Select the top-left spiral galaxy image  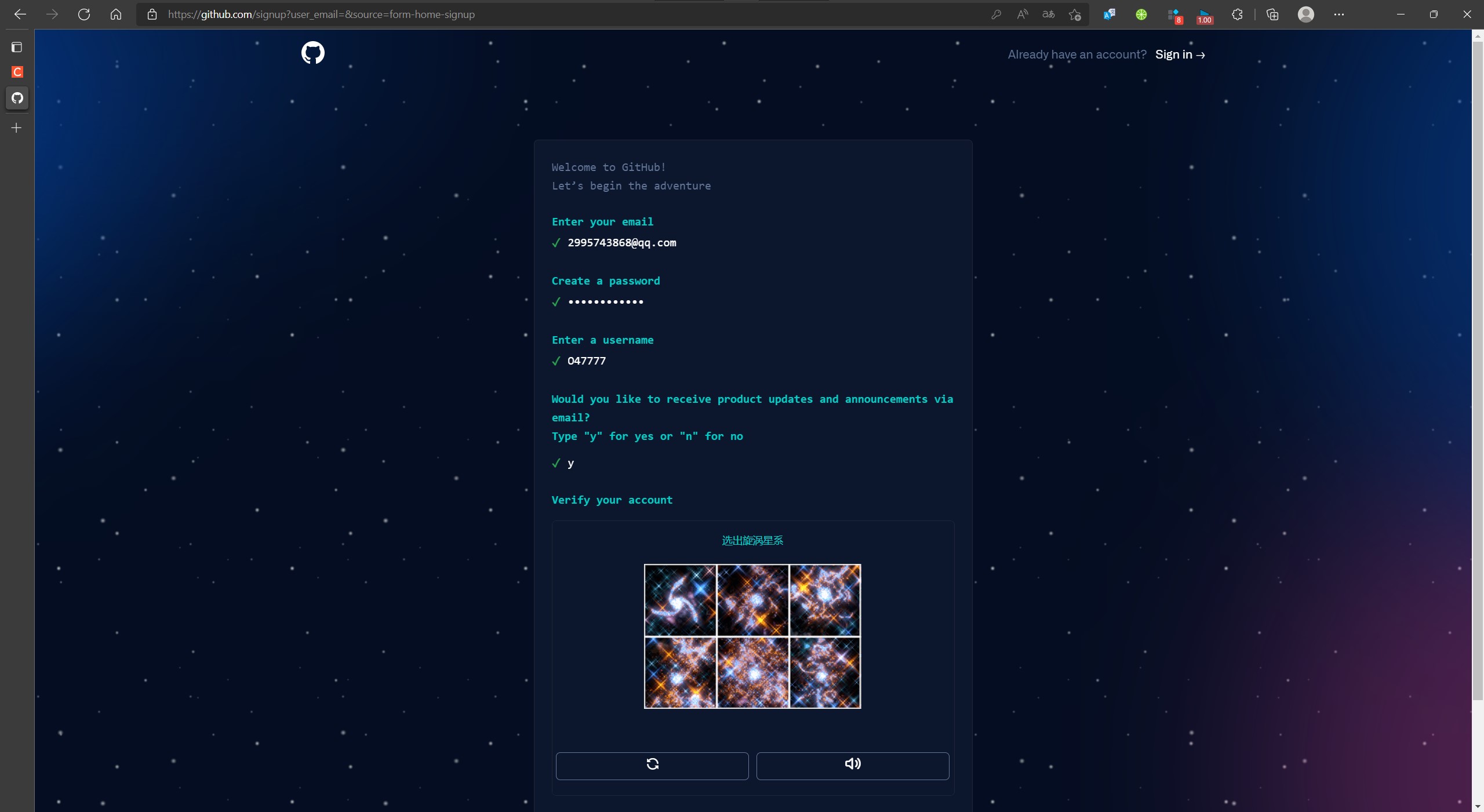(x=680, y=600)
